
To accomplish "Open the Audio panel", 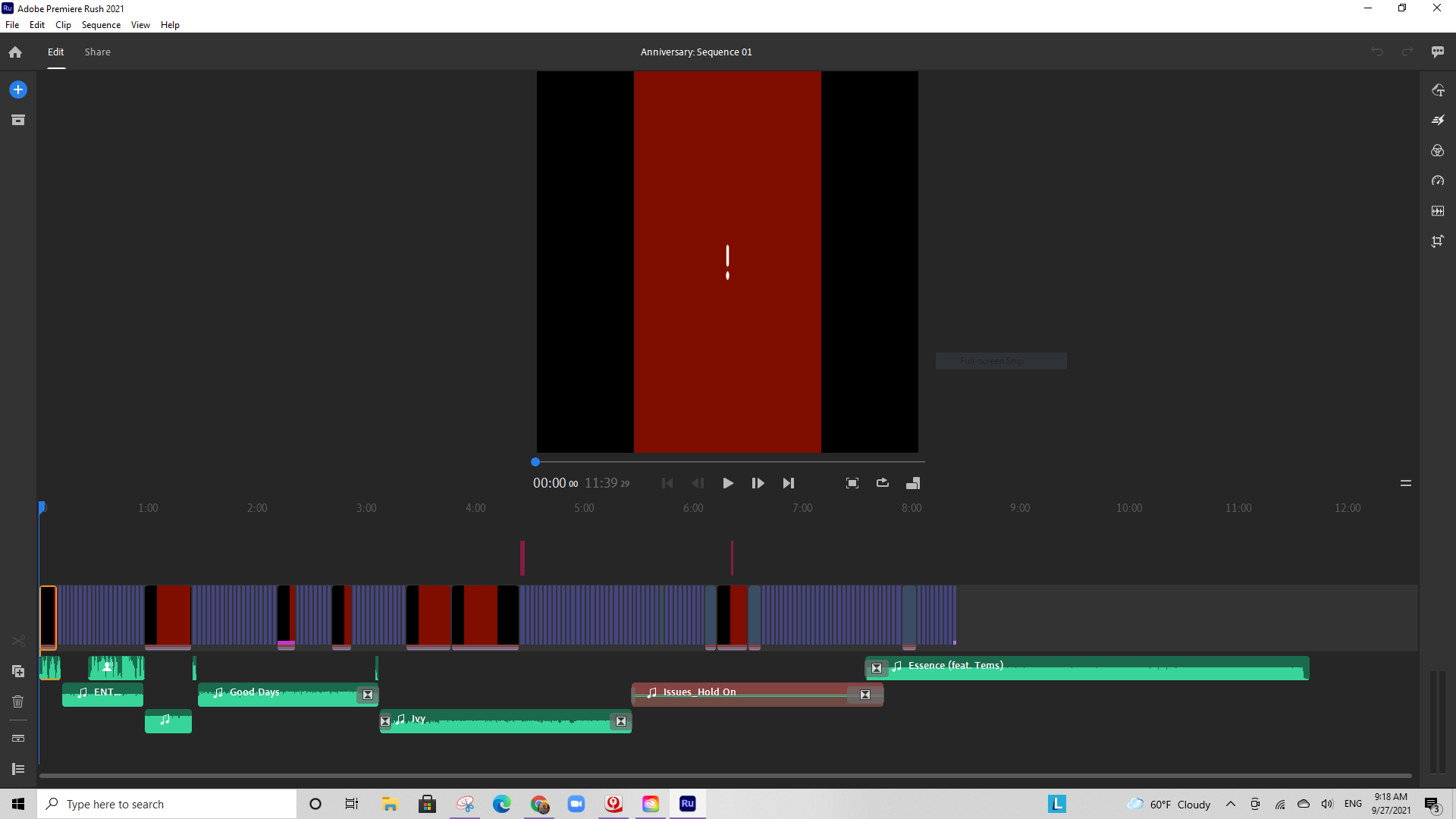I will point(1439,211).
